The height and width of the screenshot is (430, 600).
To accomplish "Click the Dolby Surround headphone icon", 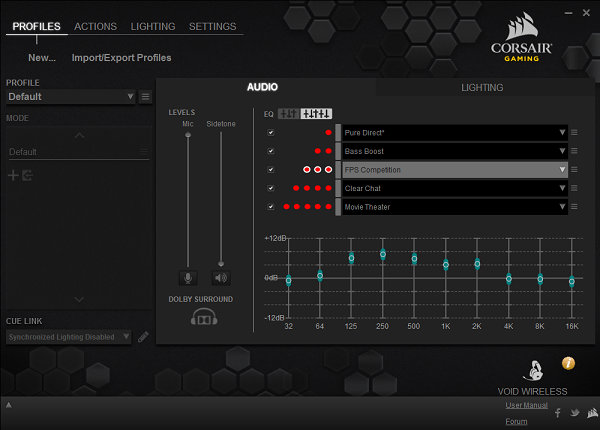I will [204, 317].
